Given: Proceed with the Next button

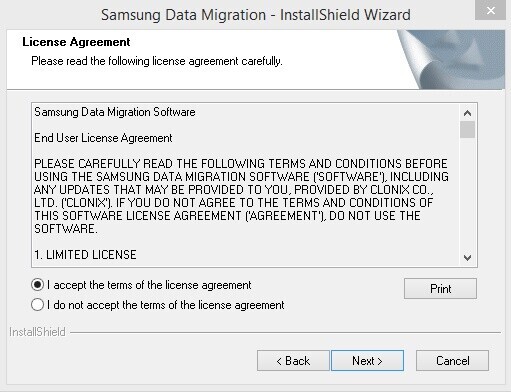Looking at the screenshot, I should click(x=367, y=361).
